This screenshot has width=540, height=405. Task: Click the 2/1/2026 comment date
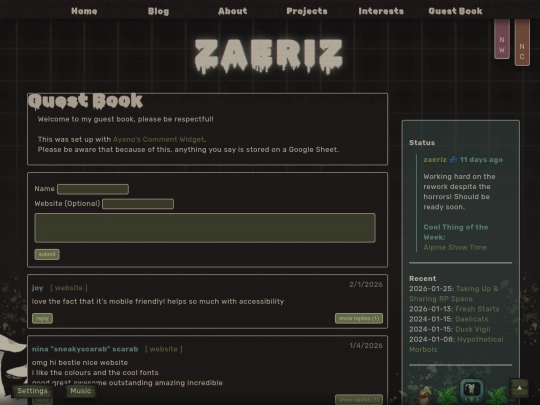(x=366, y=284)
